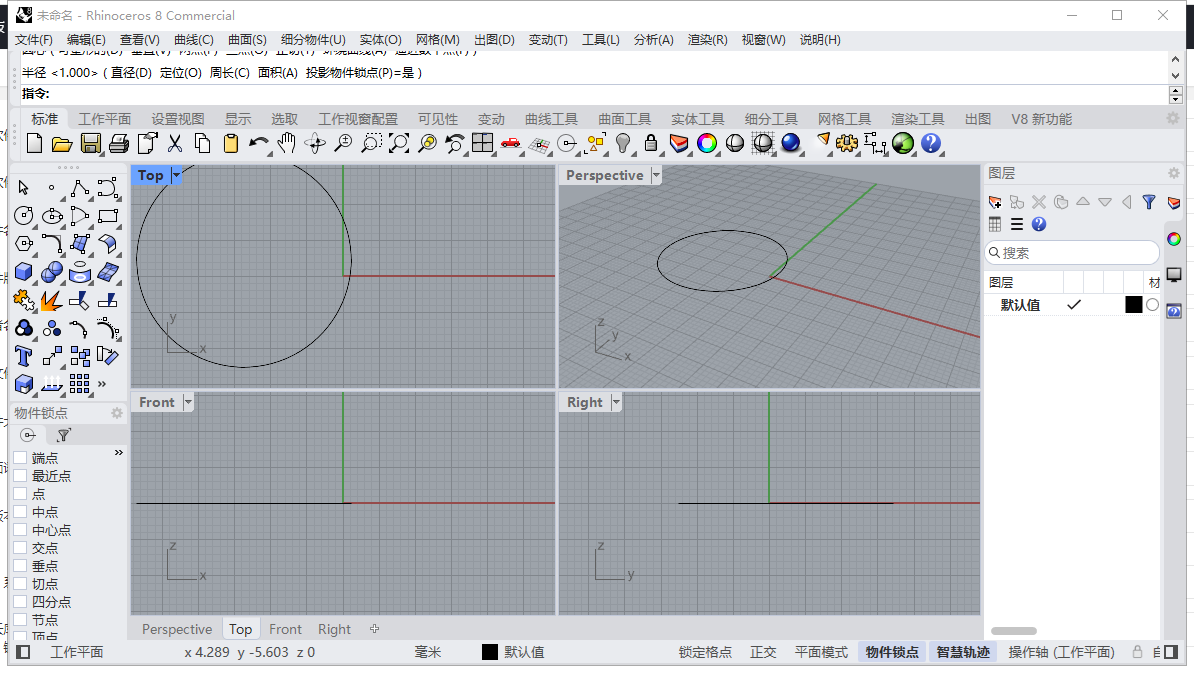Click the lightbulb Hide objects icon
Image resolution: width=1194 pixels, height=673 pixels.
pyautogui.click(x=623, y=143)
